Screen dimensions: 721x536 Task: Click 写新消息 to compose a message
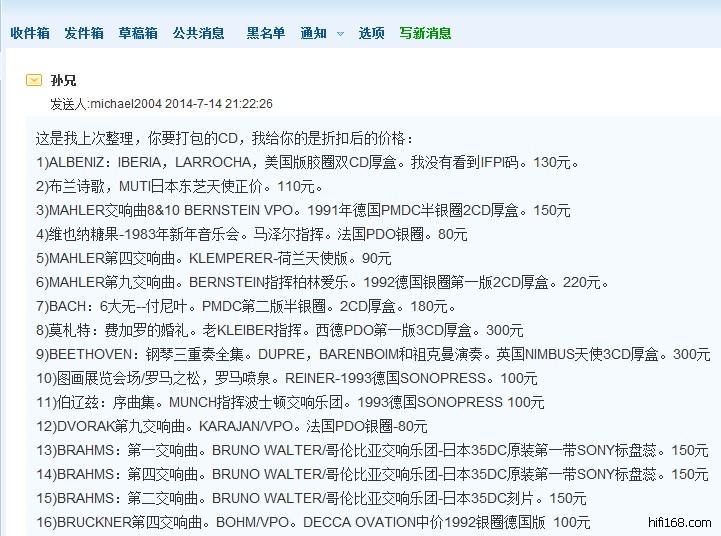click(x=425, y=33)
